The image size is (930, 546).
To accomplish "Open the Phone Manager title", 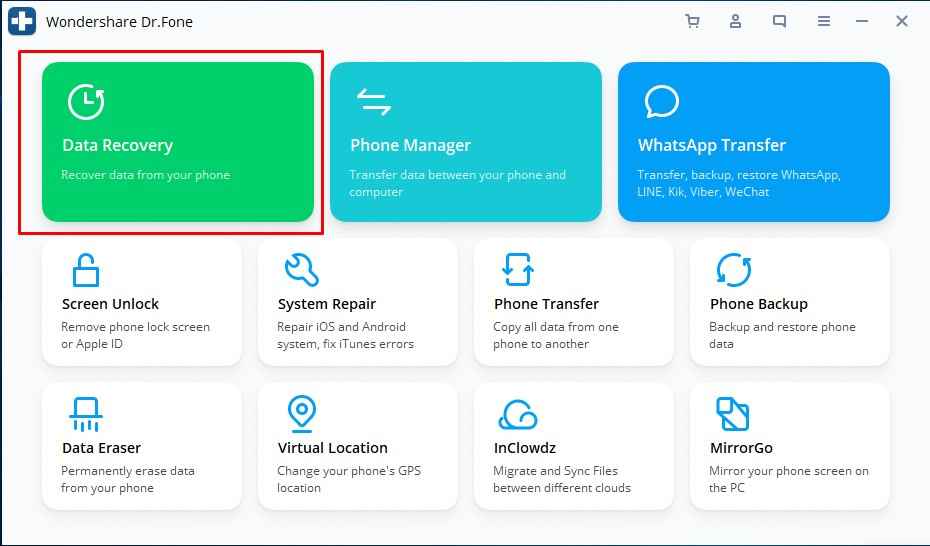I will pyautogui.click(x=410, y=145).
